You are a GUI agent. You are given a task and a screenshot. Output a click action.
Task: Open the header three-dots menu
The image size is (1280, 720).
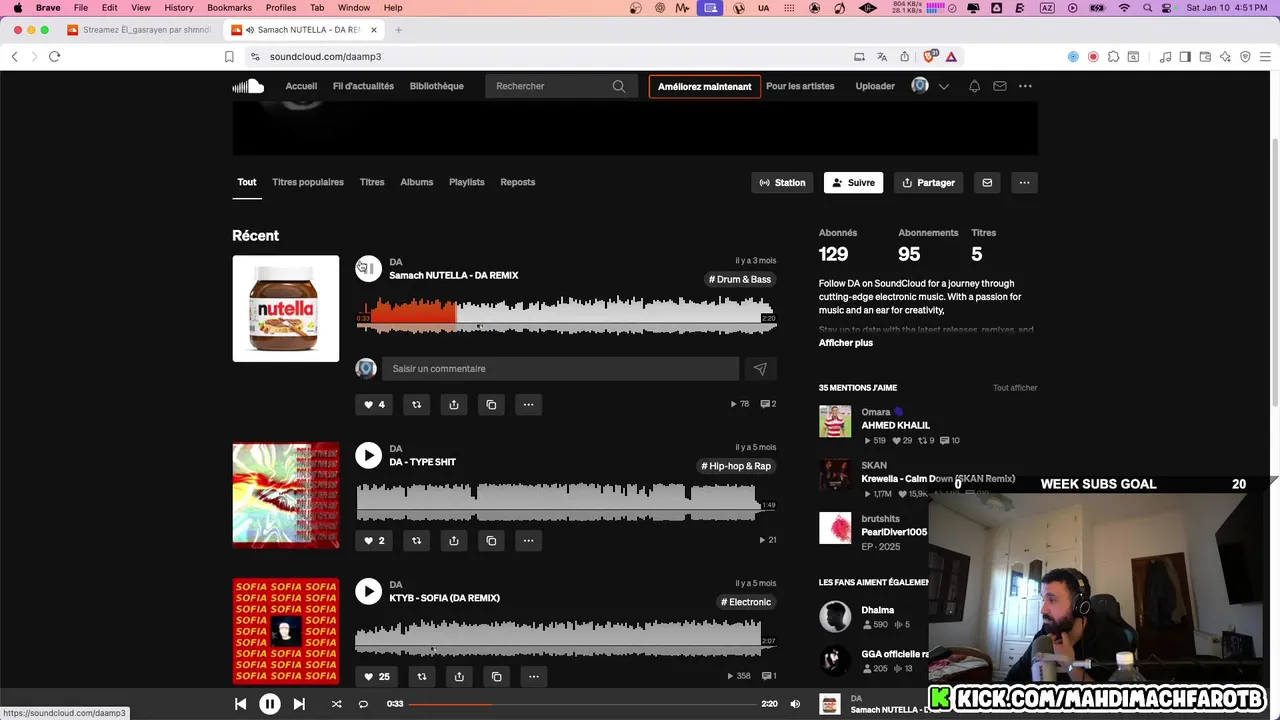(1025, 86)
